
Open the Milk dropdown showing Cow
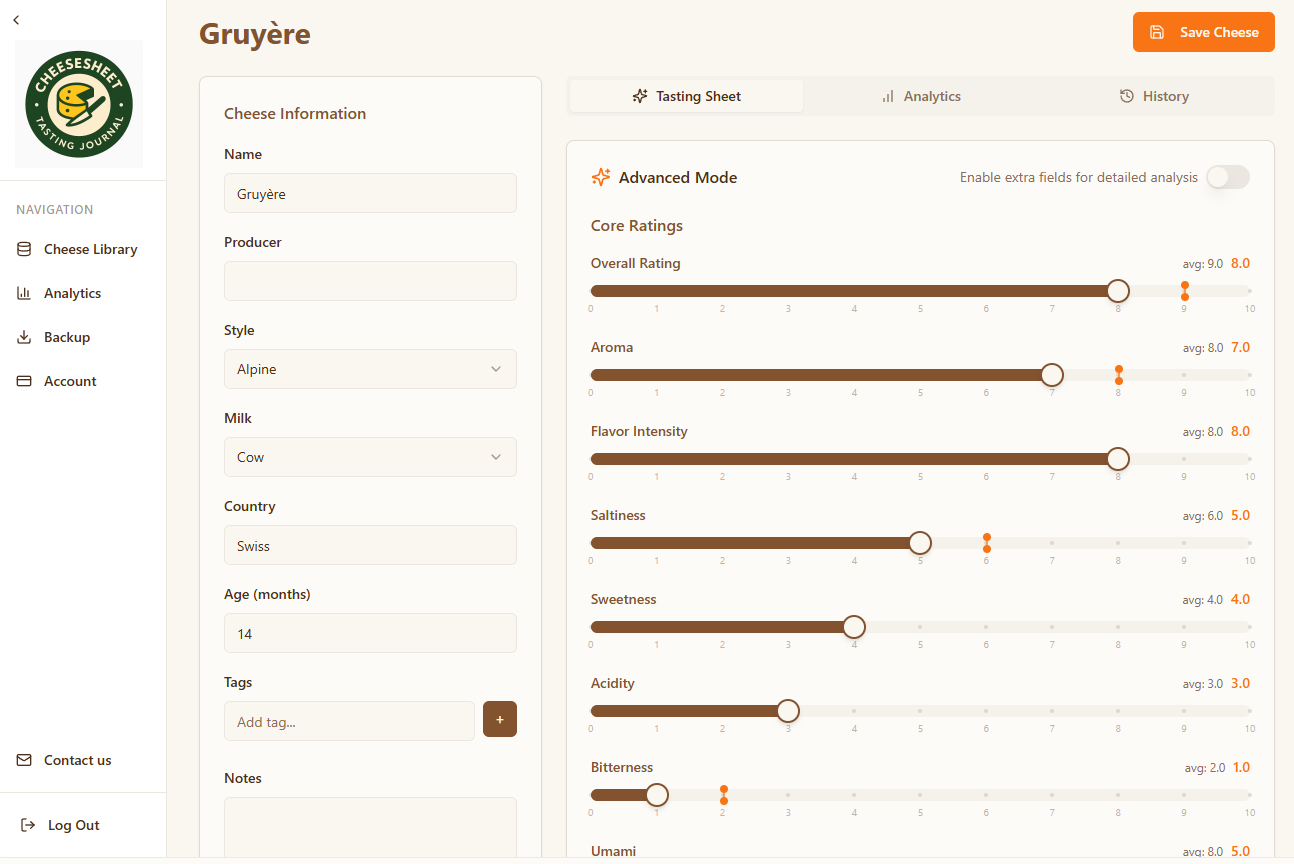pyautogui.click(x=370, y=457)
